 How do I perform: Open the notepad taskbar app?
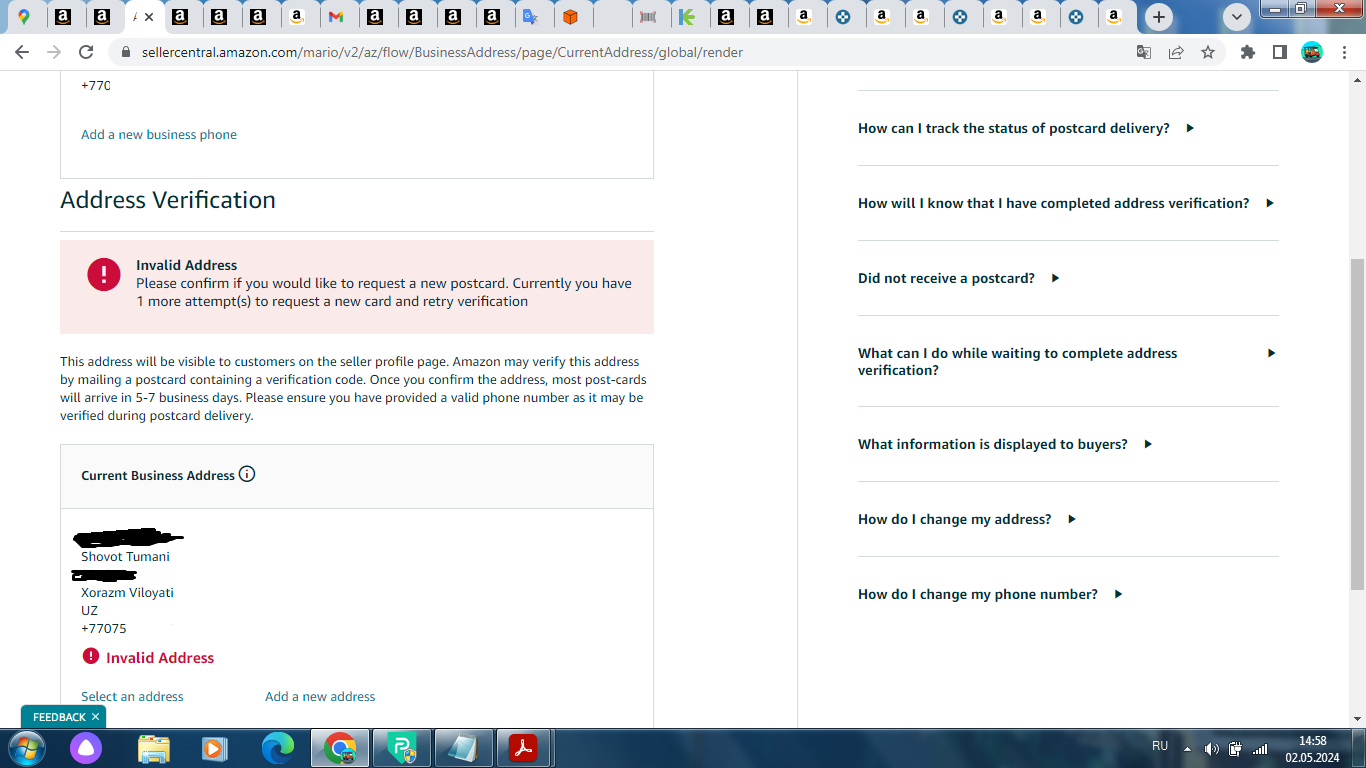click(x=463, y=748)
